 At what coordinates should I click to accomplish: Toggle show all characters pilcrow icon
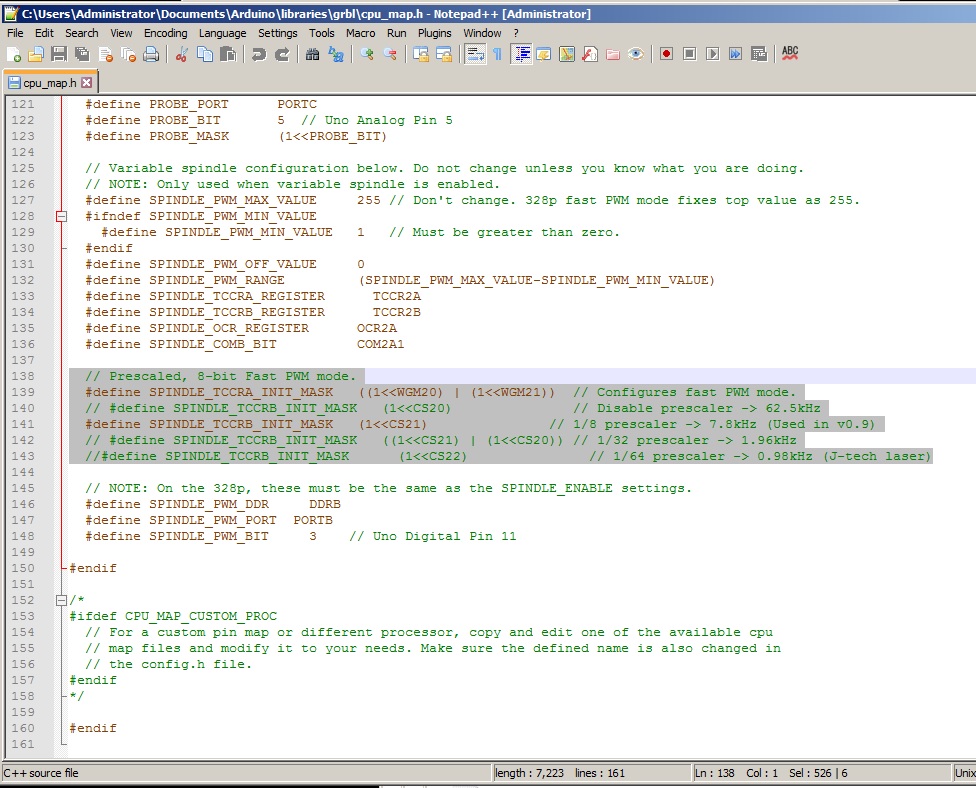point(497,55)
